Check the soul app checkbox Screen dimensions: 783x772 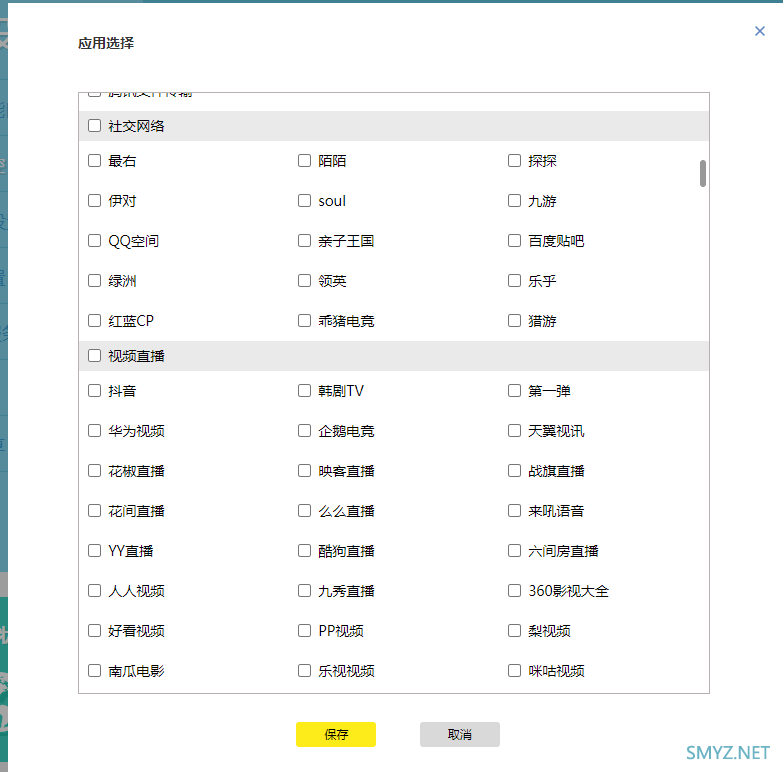click(304, 200)
